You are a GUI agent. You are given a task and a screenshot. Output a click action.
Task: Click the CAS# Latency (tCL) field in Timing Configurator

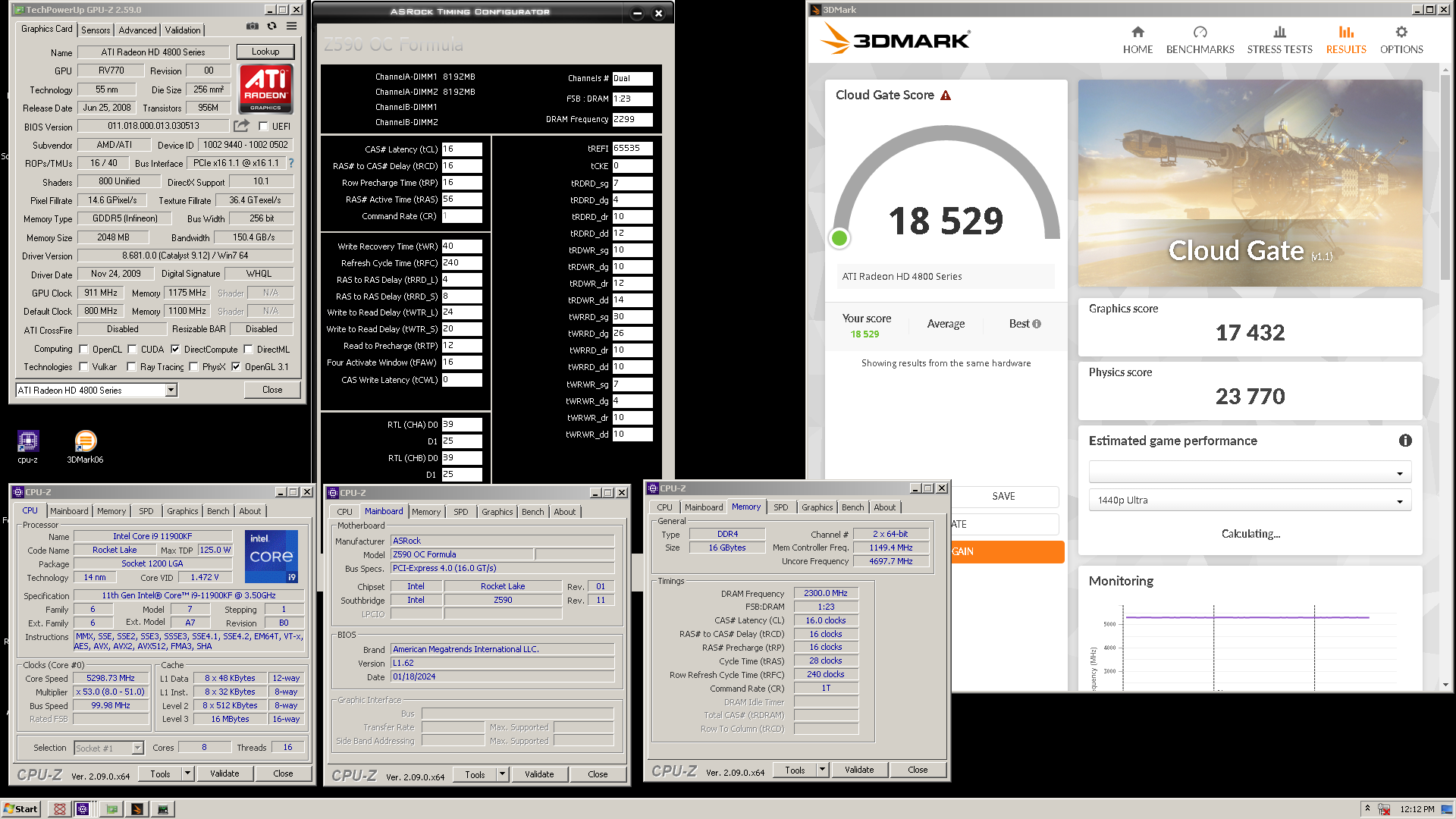pyautogui.click(x=462, y=149)
